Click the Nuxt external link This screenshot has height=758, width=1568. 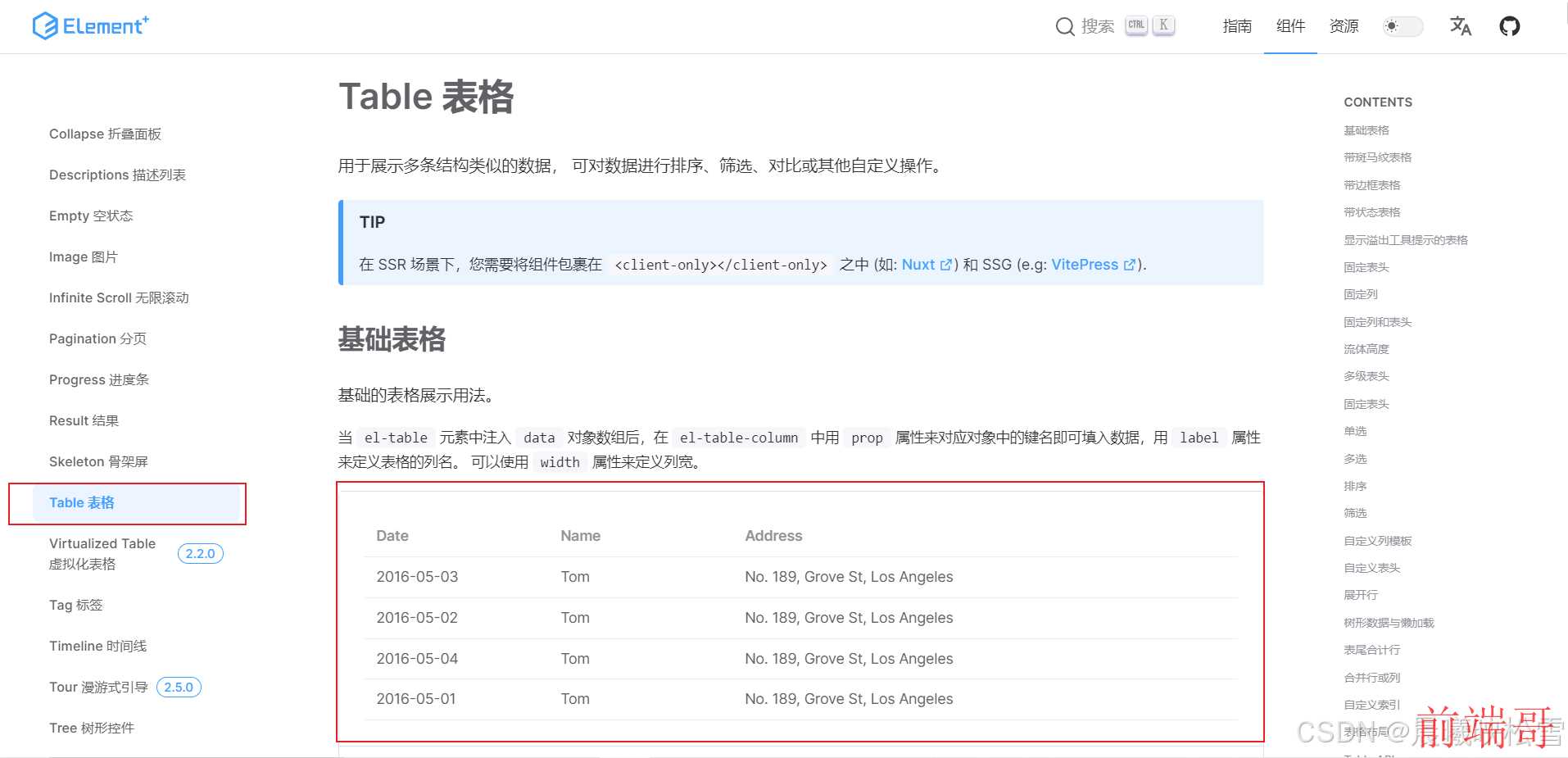(x=927, y=265)
